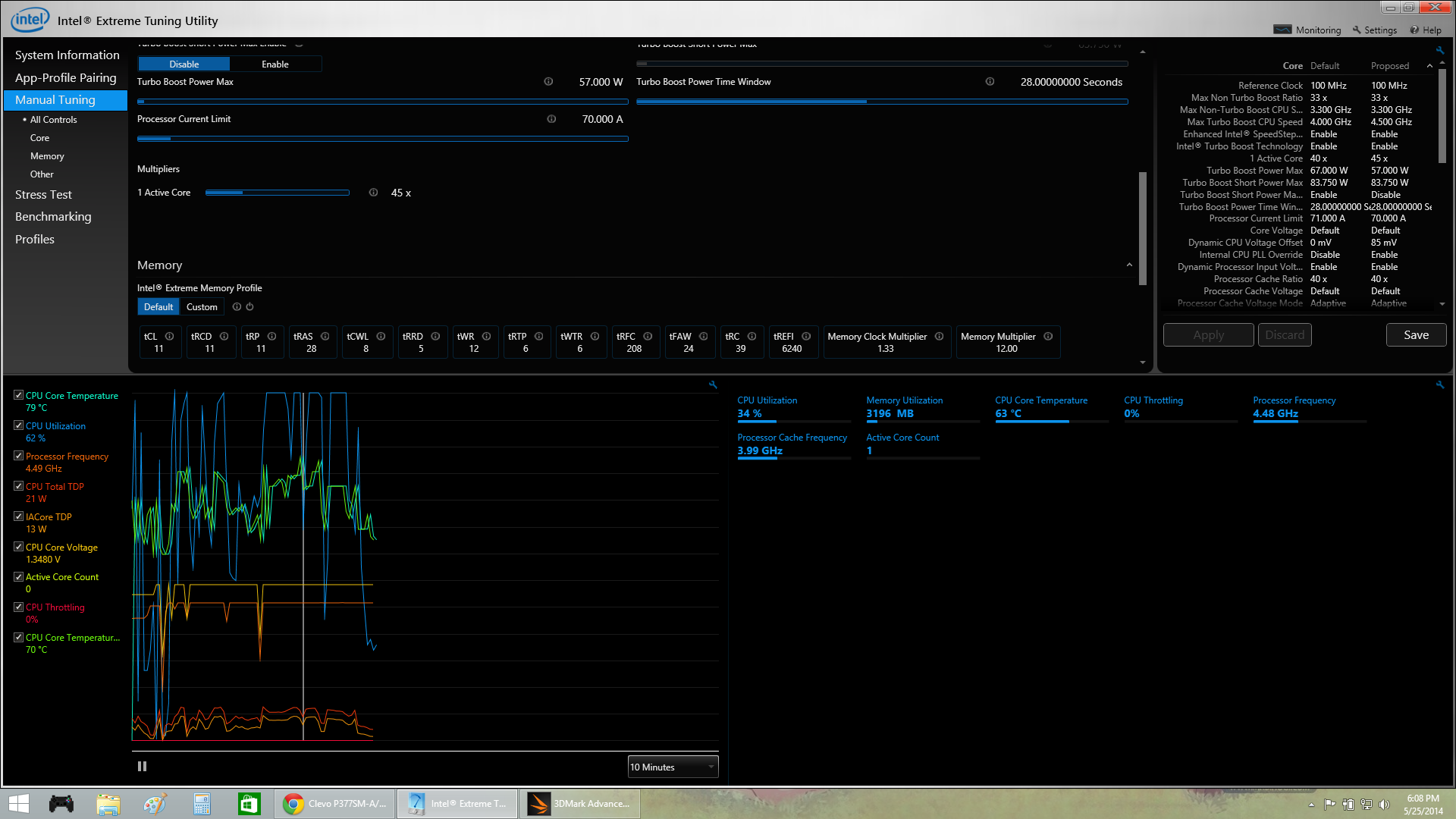The height and width of the screenshot is (819, 1456).
Task: Click the wrench icon above the monitoring graph
Action: coord(713,385)
